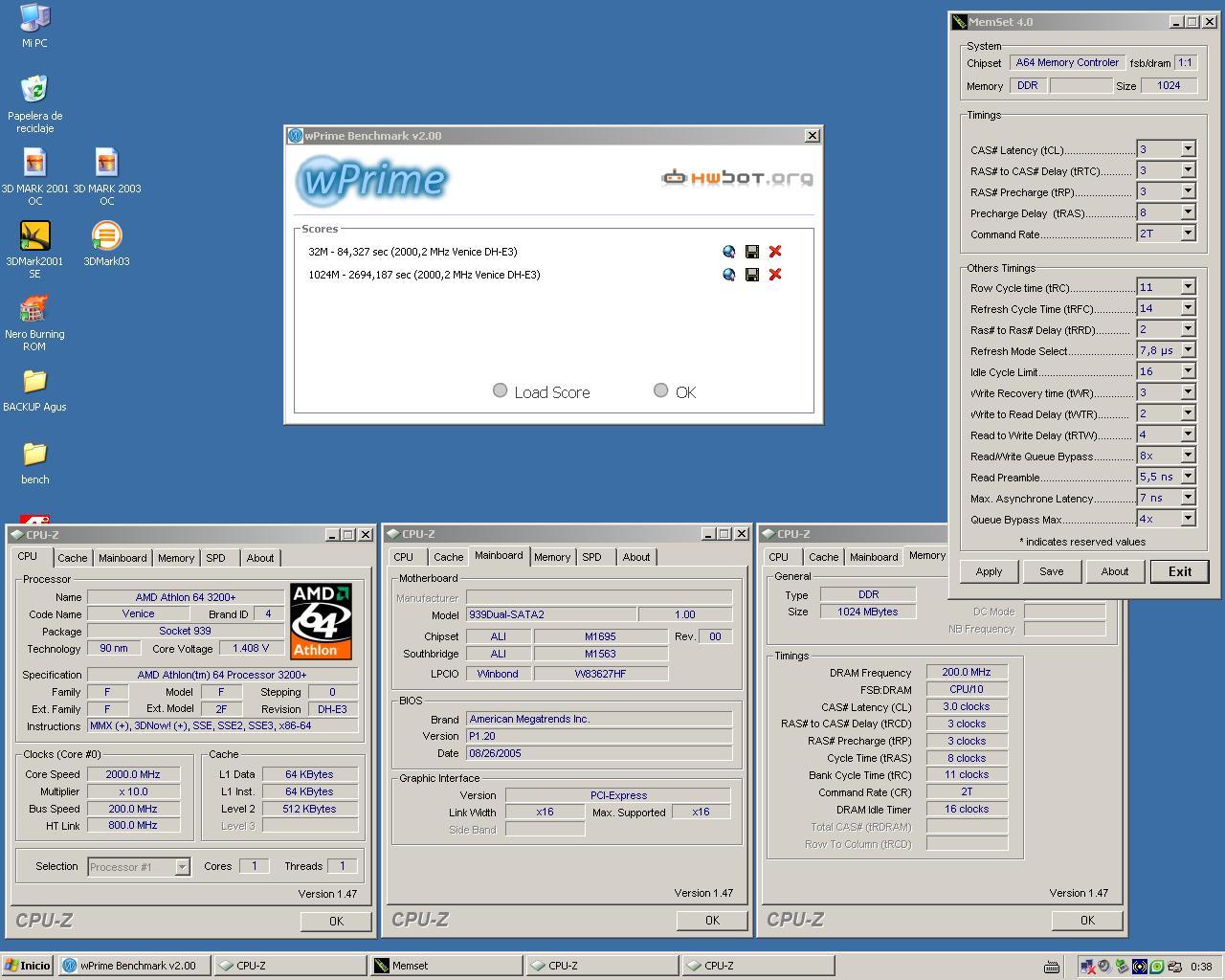Click motherboard Model field 939Dual-SATA2
This screenshot has width=1225, height=980.
point(550,614)
